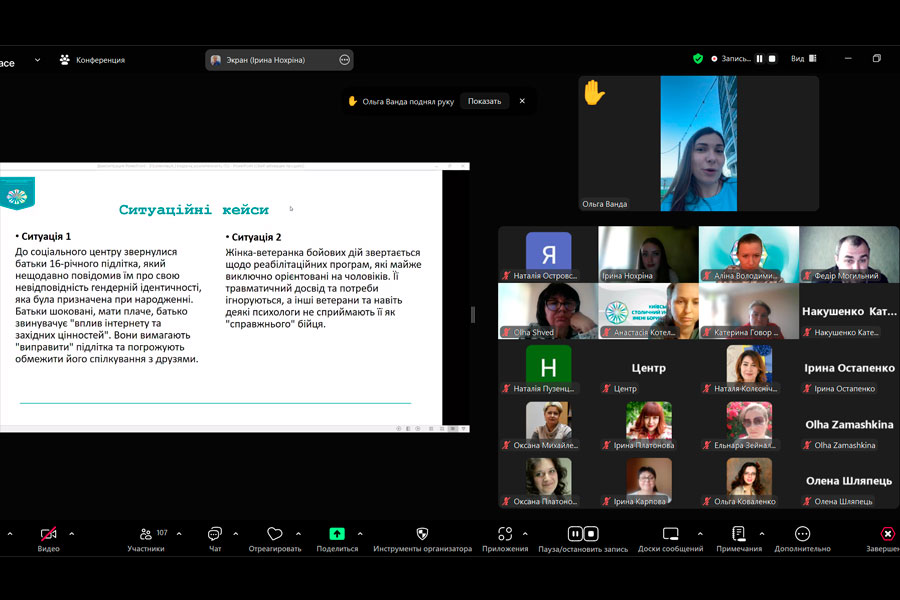The image size is (900, 600).
Task: Select Ірина Карпова participant tile
Action: (649, 480)
